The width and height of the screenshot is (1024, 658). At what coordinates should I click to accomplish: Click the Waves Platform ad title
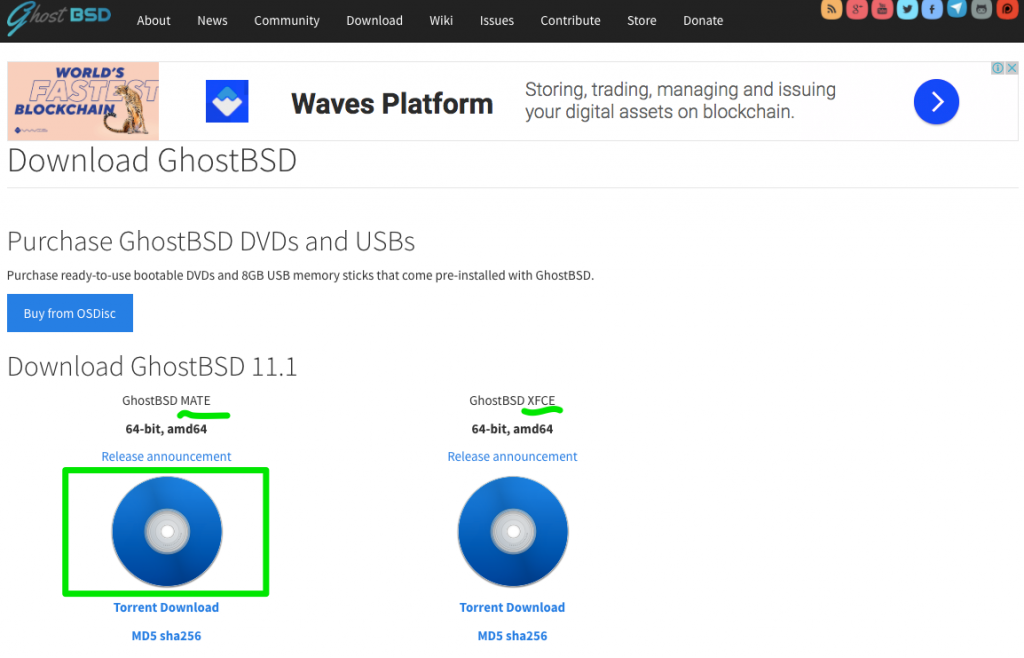pyautogui.click(x=392, y=103)
